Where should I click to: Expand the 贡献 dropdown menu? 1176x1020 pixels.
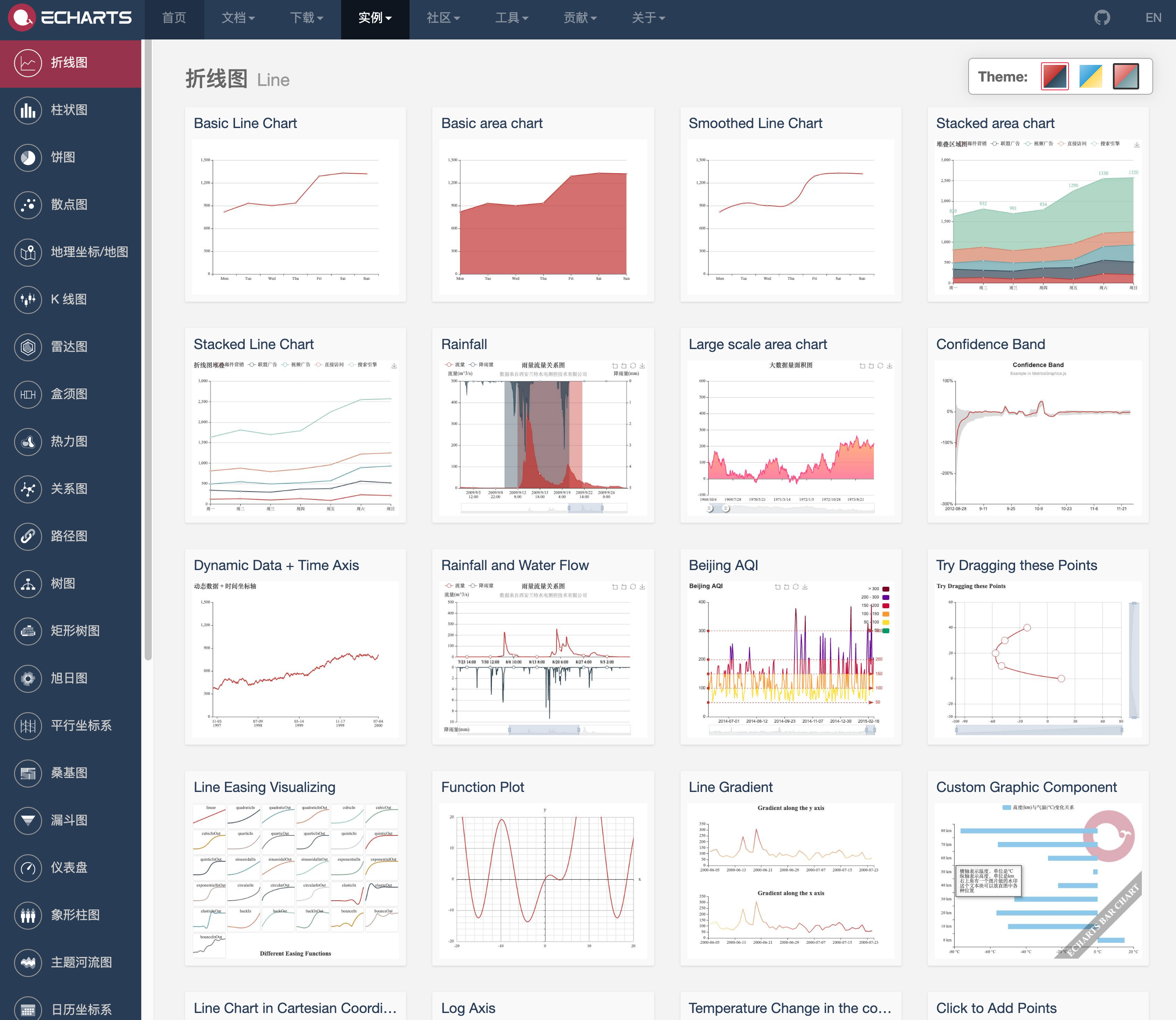click(x=580, y=18)
